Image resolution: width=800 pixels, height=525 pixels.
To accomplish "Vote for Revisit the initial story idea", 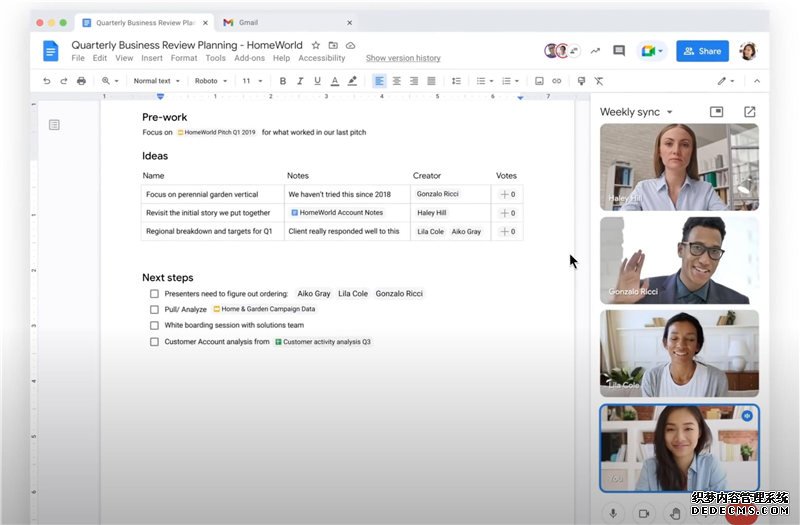I will pyautogui.click(x=507, y=213).
